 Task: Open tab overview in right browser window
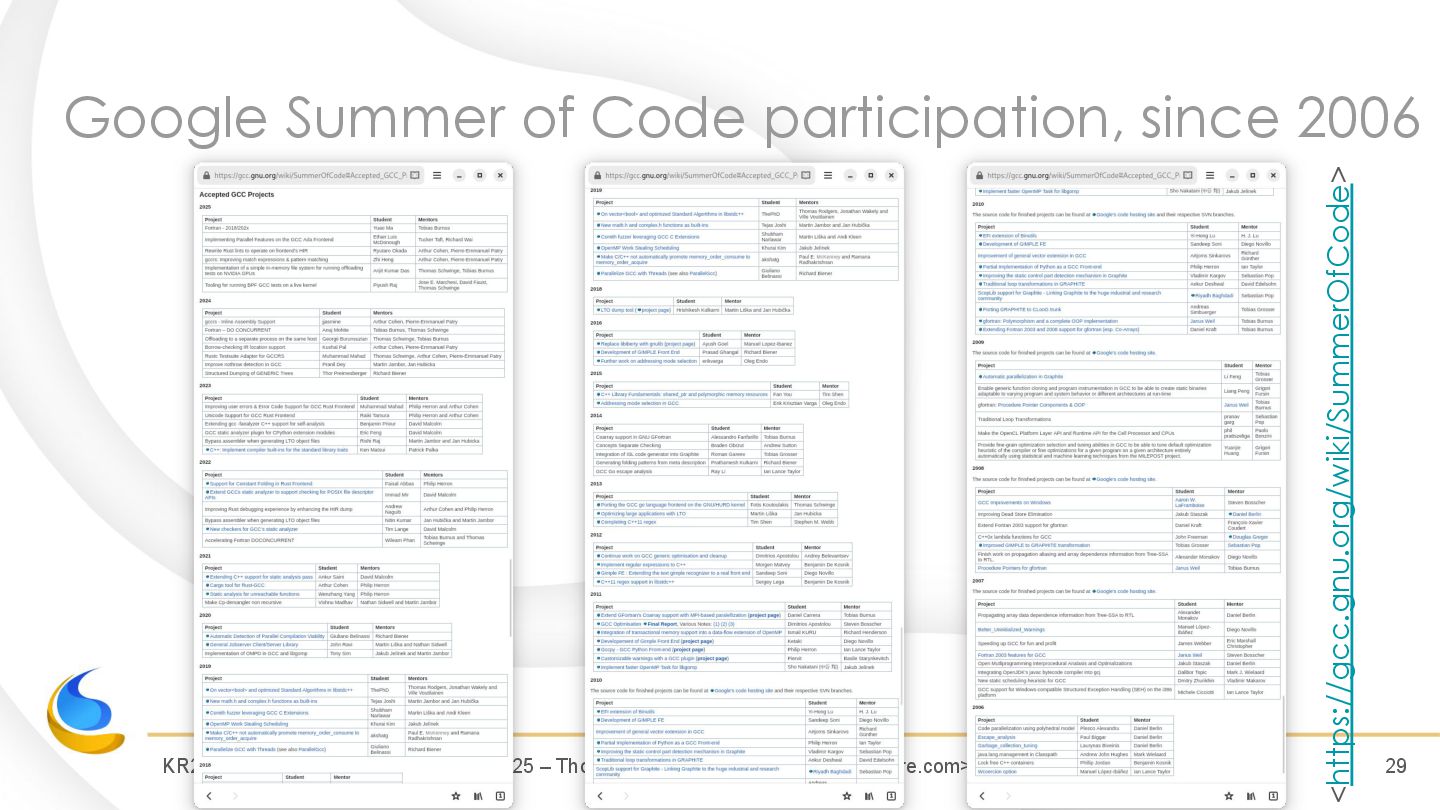[1274, 796]
